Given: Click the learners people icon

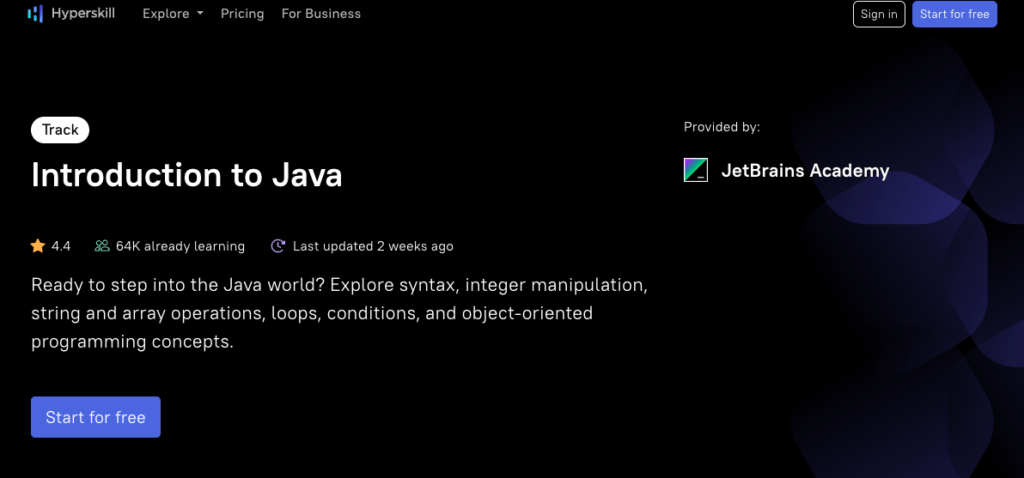Looking at the screenshot, I should pyautogui.click(x=102, y=246).
